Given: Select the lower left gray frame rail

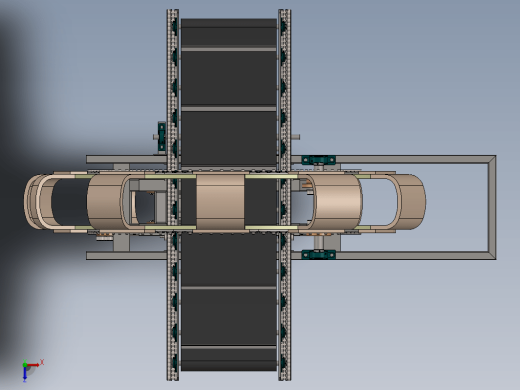Looking at the screenshot, I should point(126,256).
